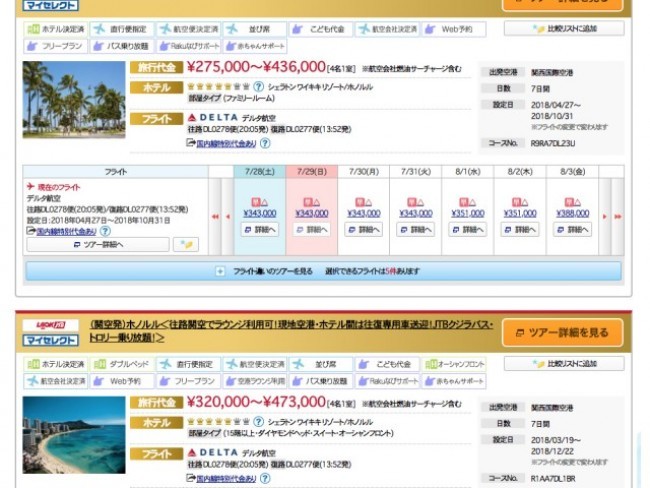Open the (関空発)ホノルル tour title link
Image resolution: width=650 pixels, height=488 pixels.
point(291,331)
